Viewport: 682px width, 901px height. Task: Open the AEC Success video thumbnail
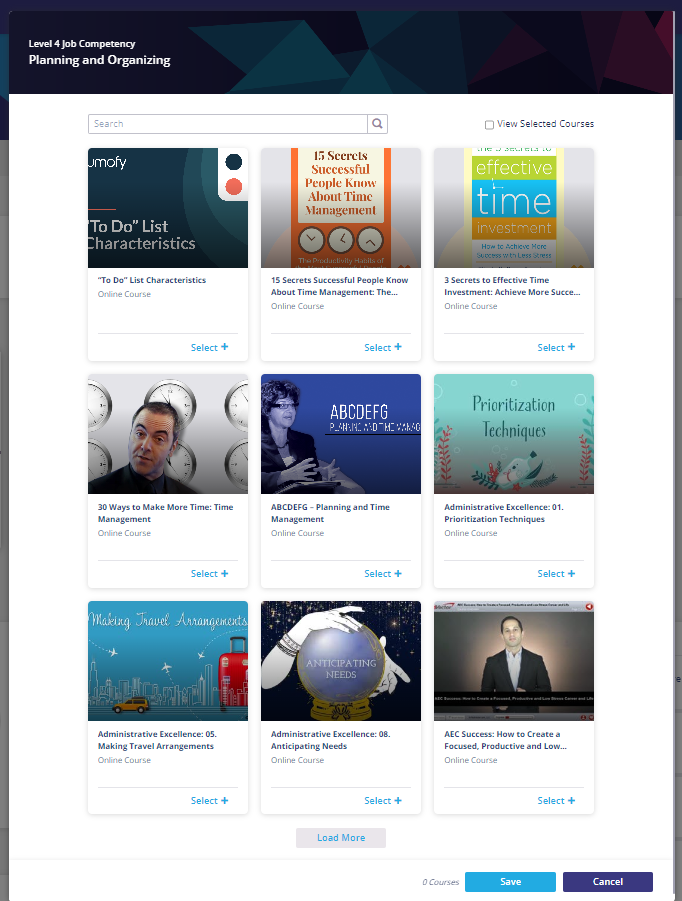point(514,661)
